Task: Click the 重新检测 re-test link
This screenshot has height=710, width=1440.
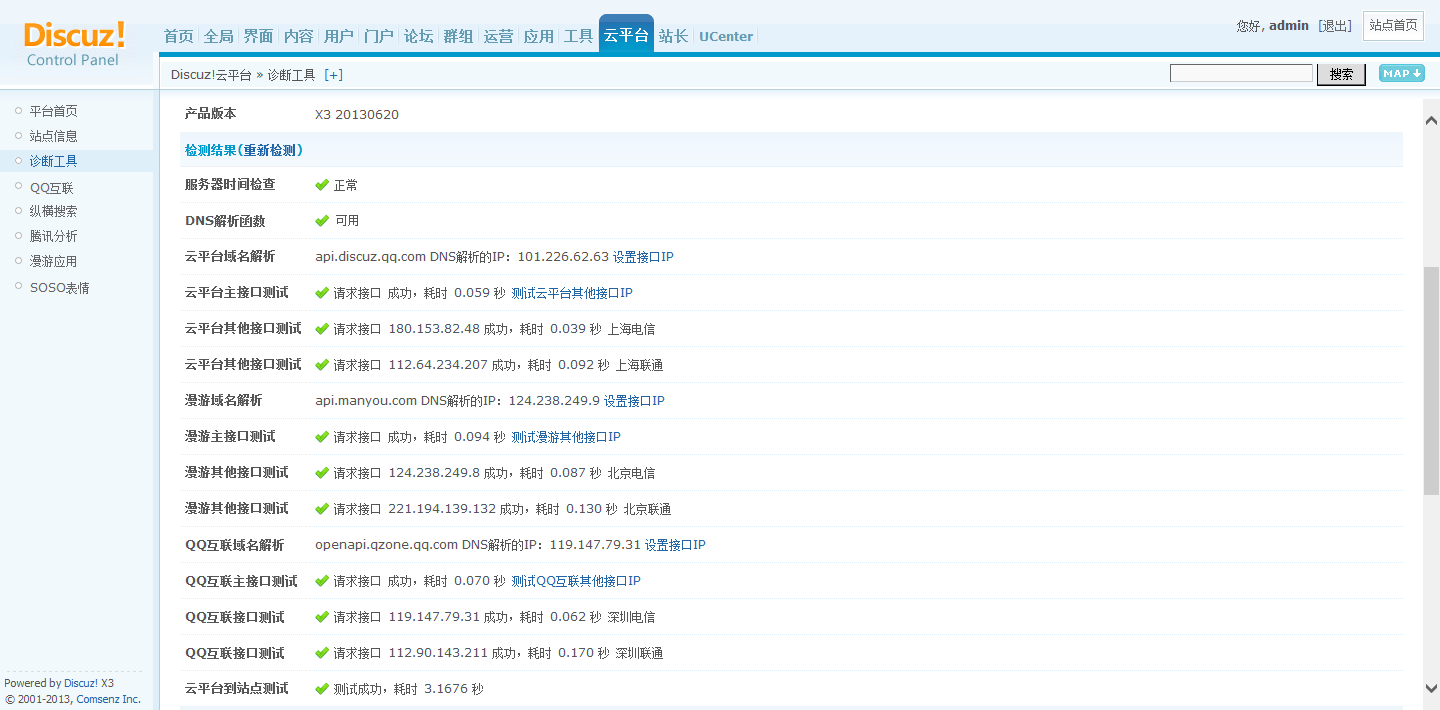Action: [x=270, y=150]
